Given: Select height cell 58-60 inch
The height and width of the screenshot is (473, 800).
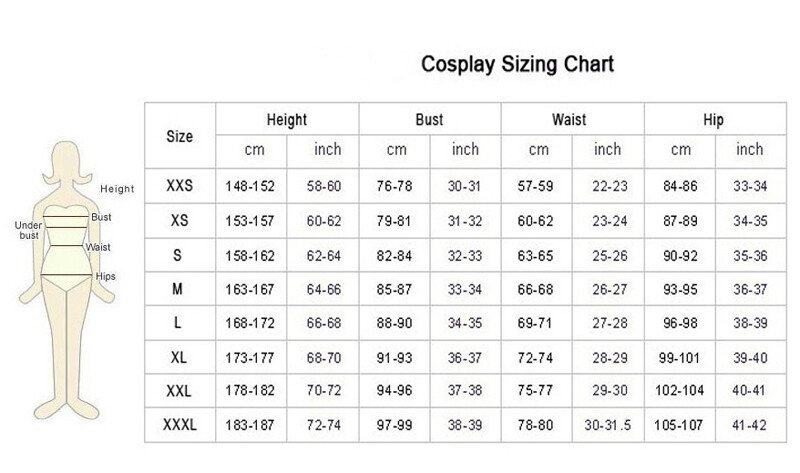Looking at the screenshot, I should [323, 186].
